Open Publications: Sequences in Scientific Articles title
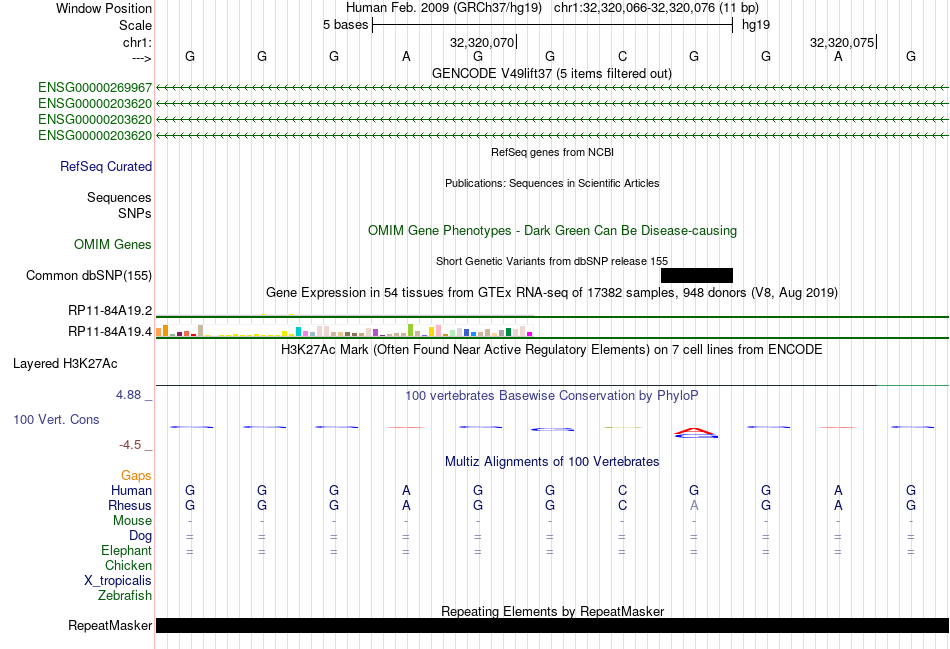 552,183
